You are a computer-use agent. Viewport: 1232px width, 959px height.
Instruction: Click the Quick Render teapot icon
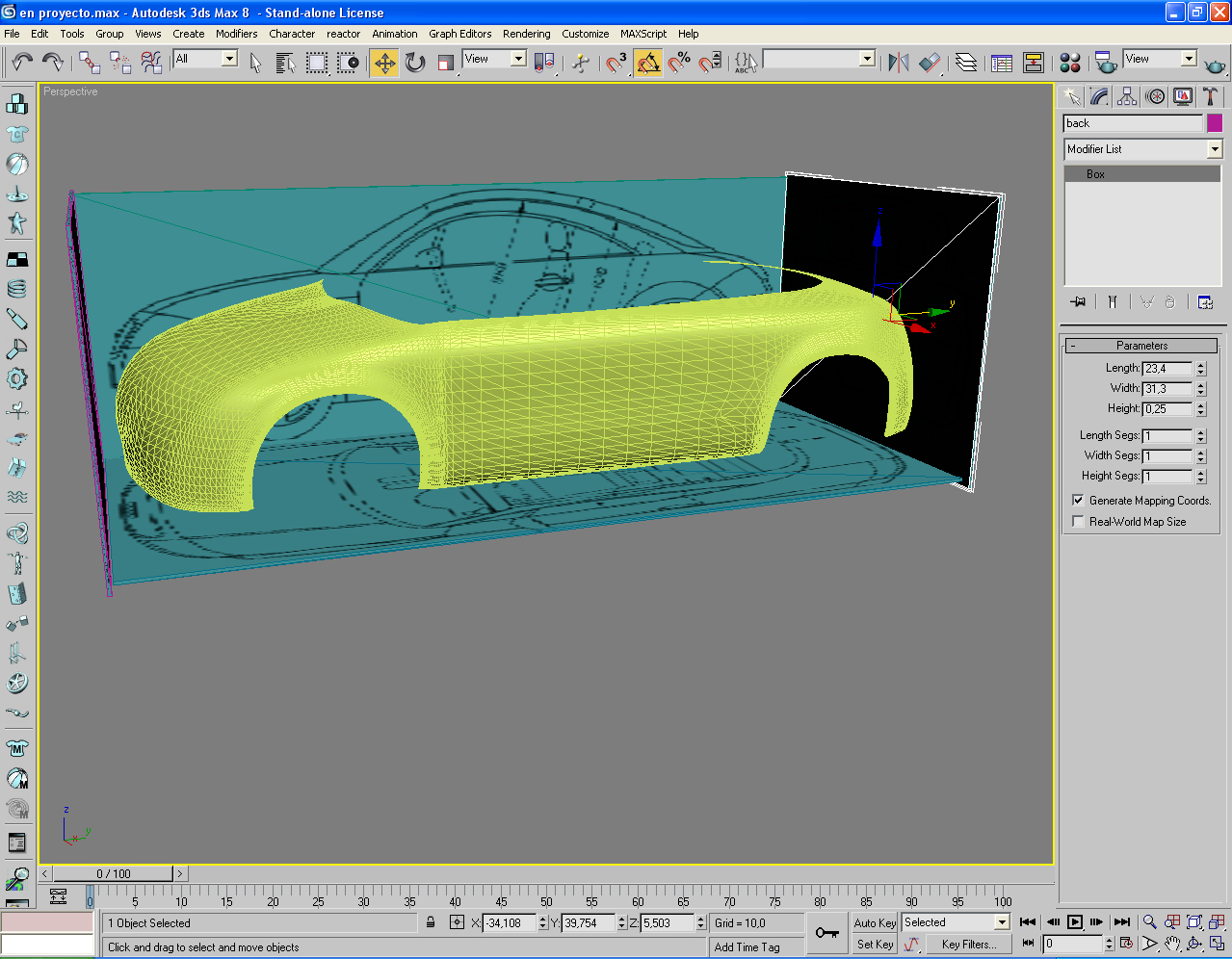point(1216,65)
